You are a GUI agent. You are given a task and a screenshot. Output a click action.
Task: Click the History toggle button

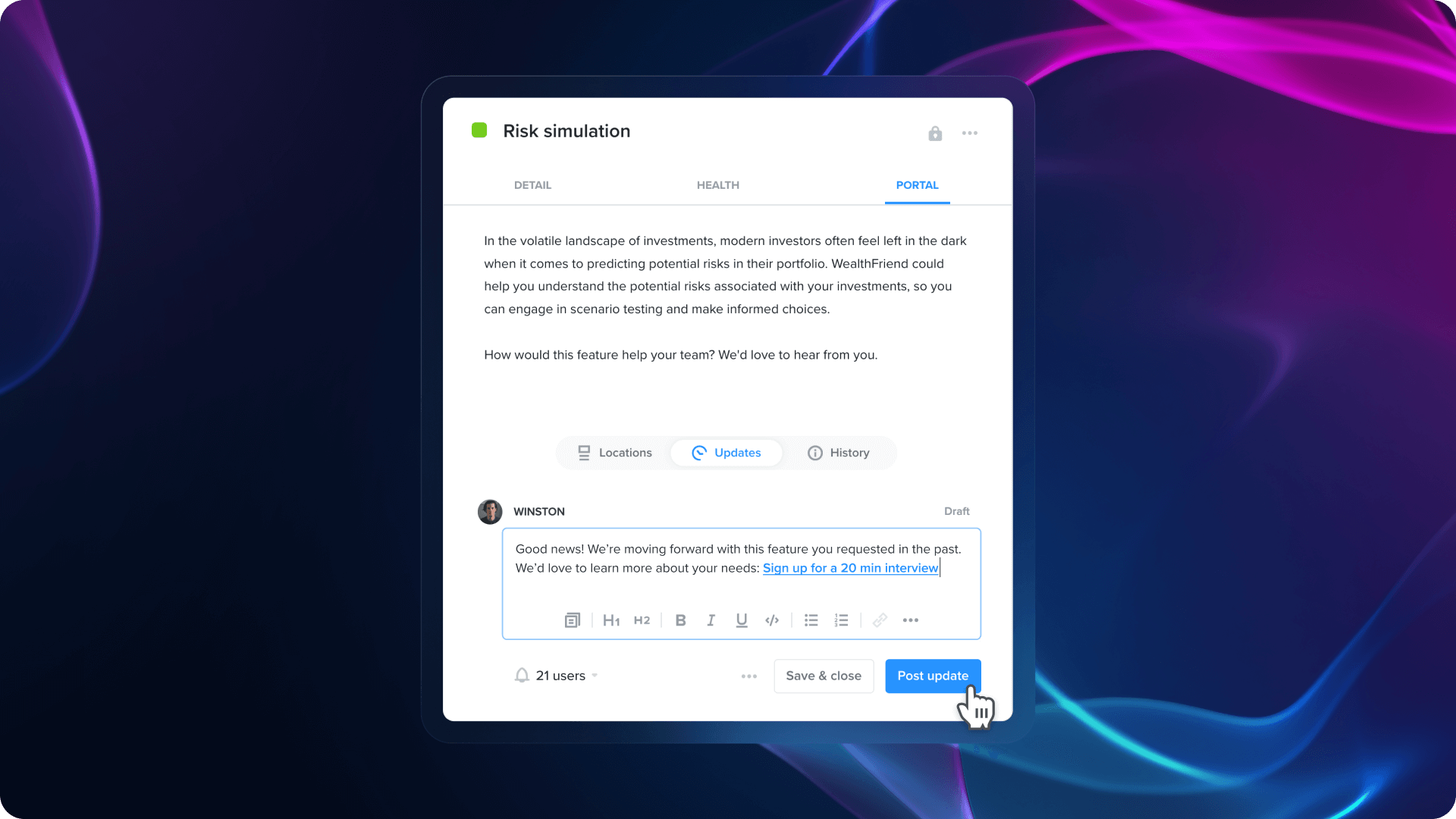[x=838, y=452]
